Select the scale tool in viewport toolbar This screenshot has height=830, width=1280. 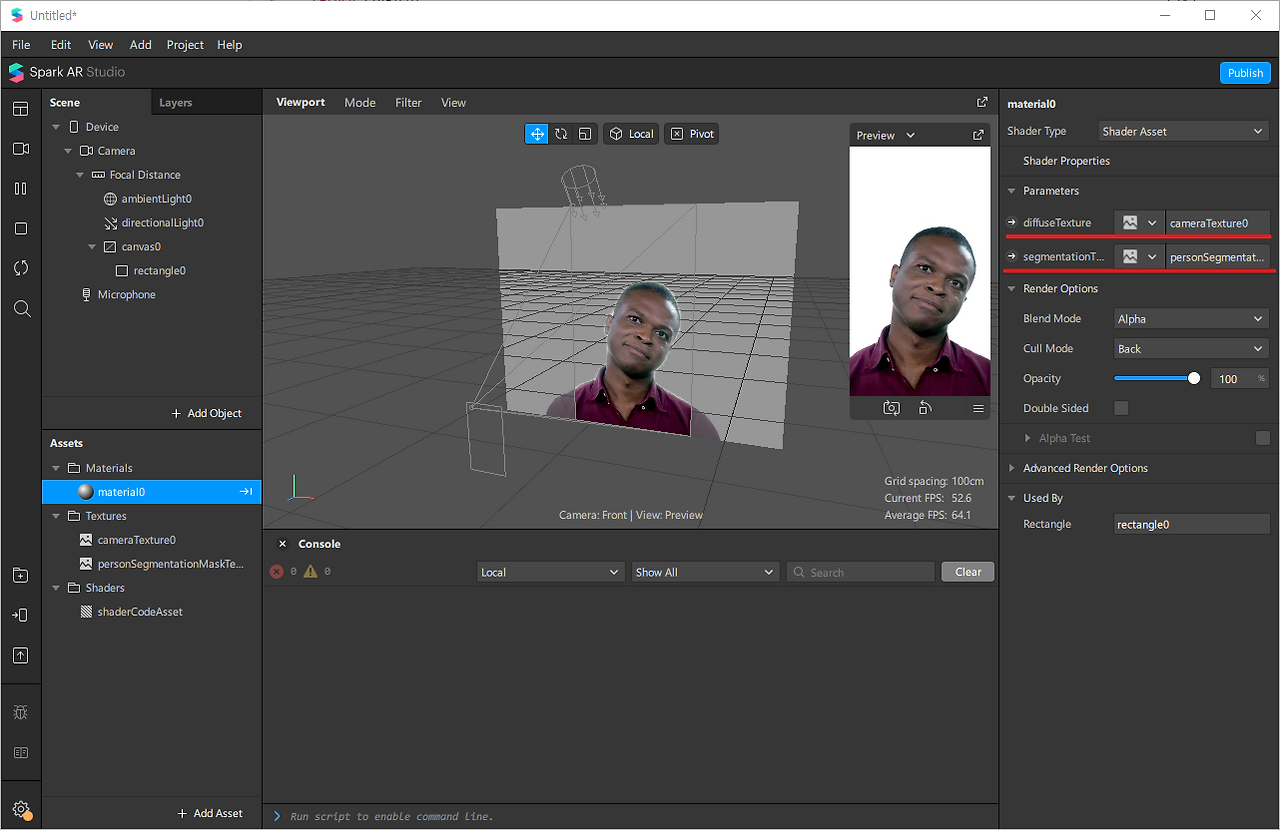[585, 134]
